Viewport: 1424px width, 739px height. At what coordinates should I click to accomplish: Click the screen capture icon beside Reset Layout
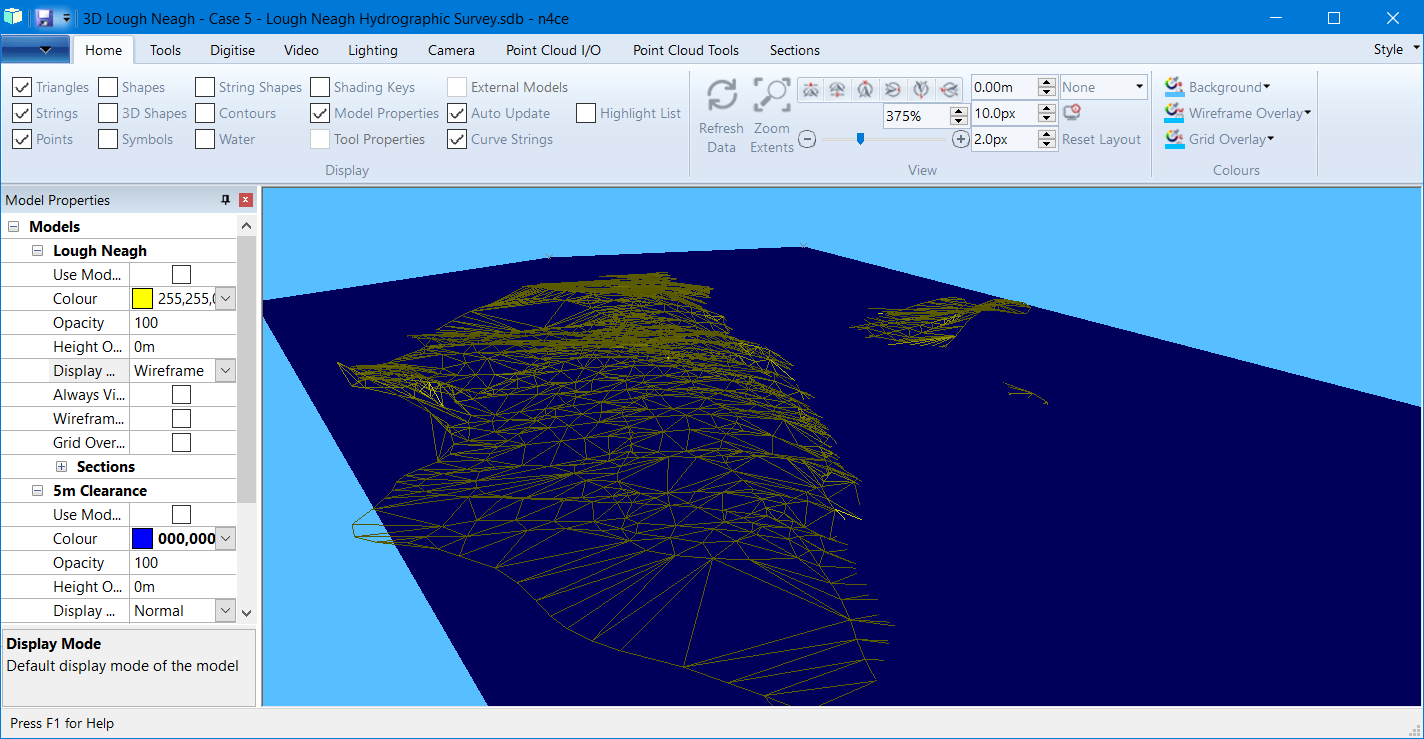point(1072,113)
